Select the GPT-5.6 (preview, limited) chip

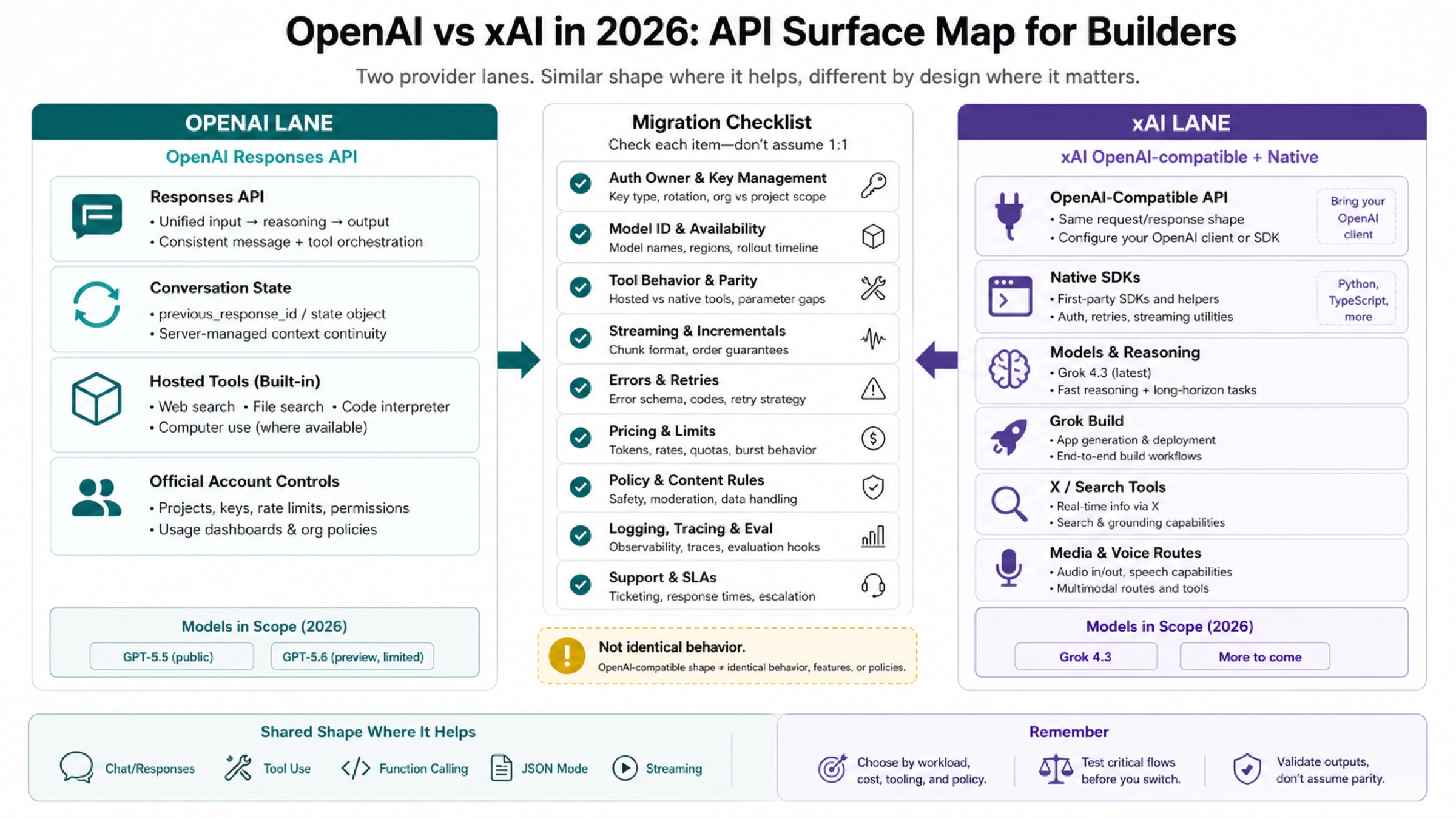tap(352, 656)
